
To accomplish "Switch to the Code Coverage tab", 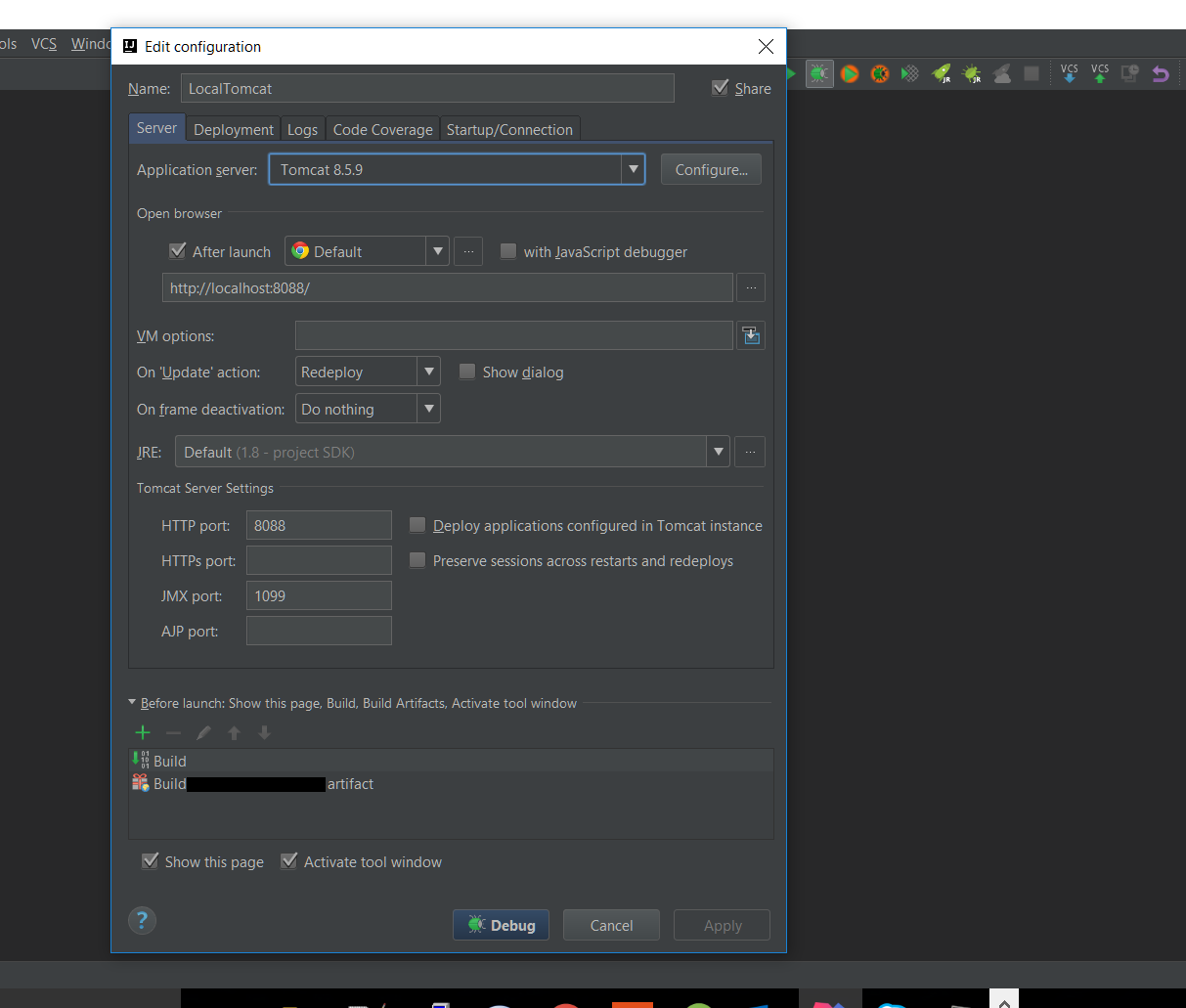I will 383,129.
